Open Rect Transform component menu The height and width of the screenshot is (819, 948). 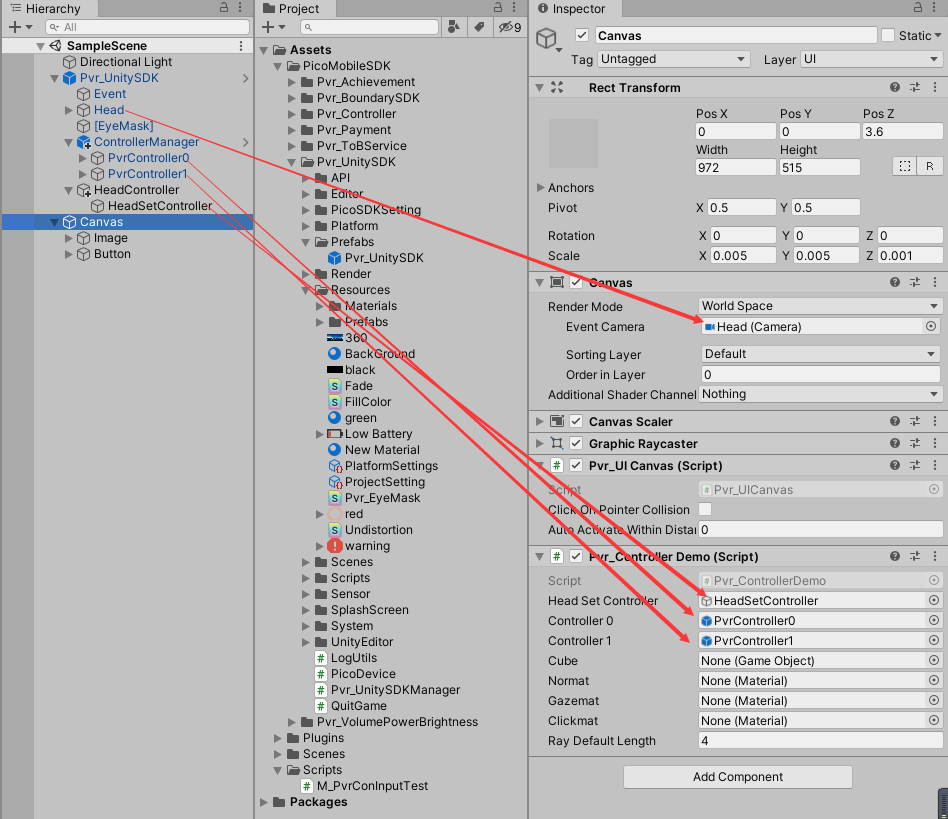935,87
